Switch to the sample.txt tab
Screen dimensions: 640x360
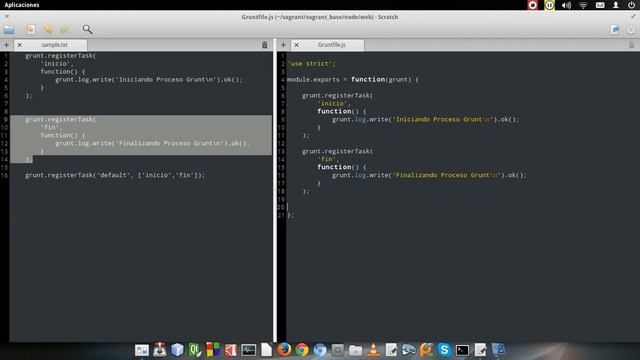click(55, 45)
